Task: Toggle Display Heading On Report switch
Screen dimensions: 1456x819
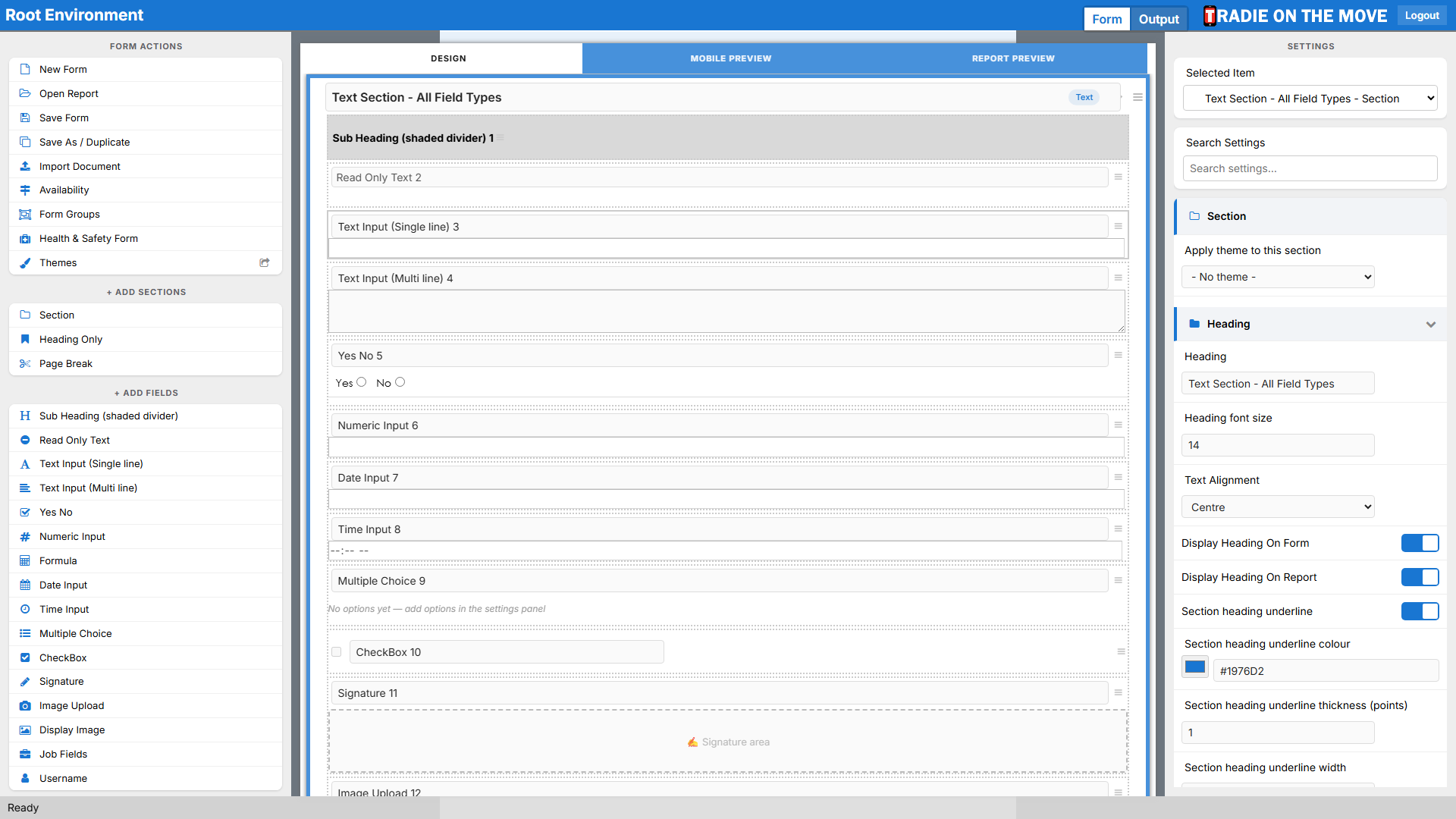Action: click(1420, 577)
